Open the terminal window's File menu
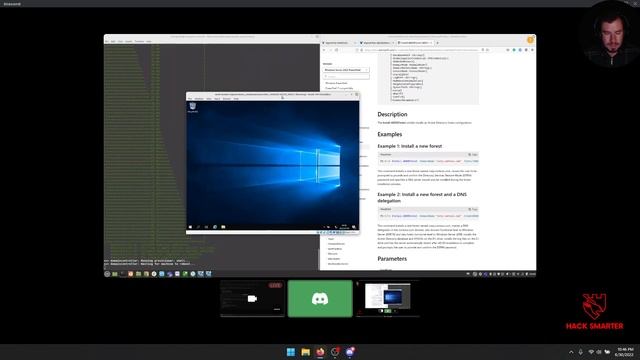 coord(107,41)
